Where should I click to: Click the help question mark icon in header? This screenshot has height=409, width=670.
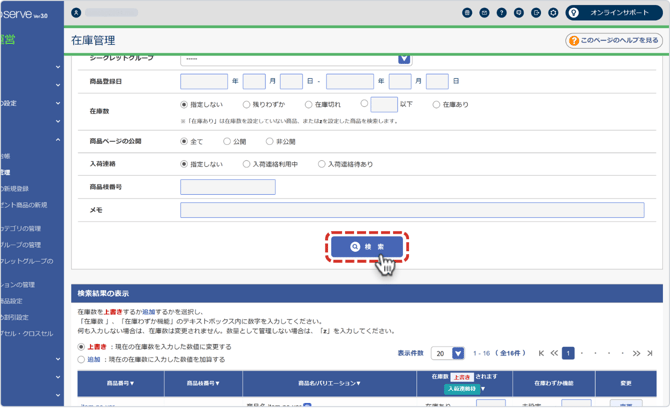click(501, 13)
